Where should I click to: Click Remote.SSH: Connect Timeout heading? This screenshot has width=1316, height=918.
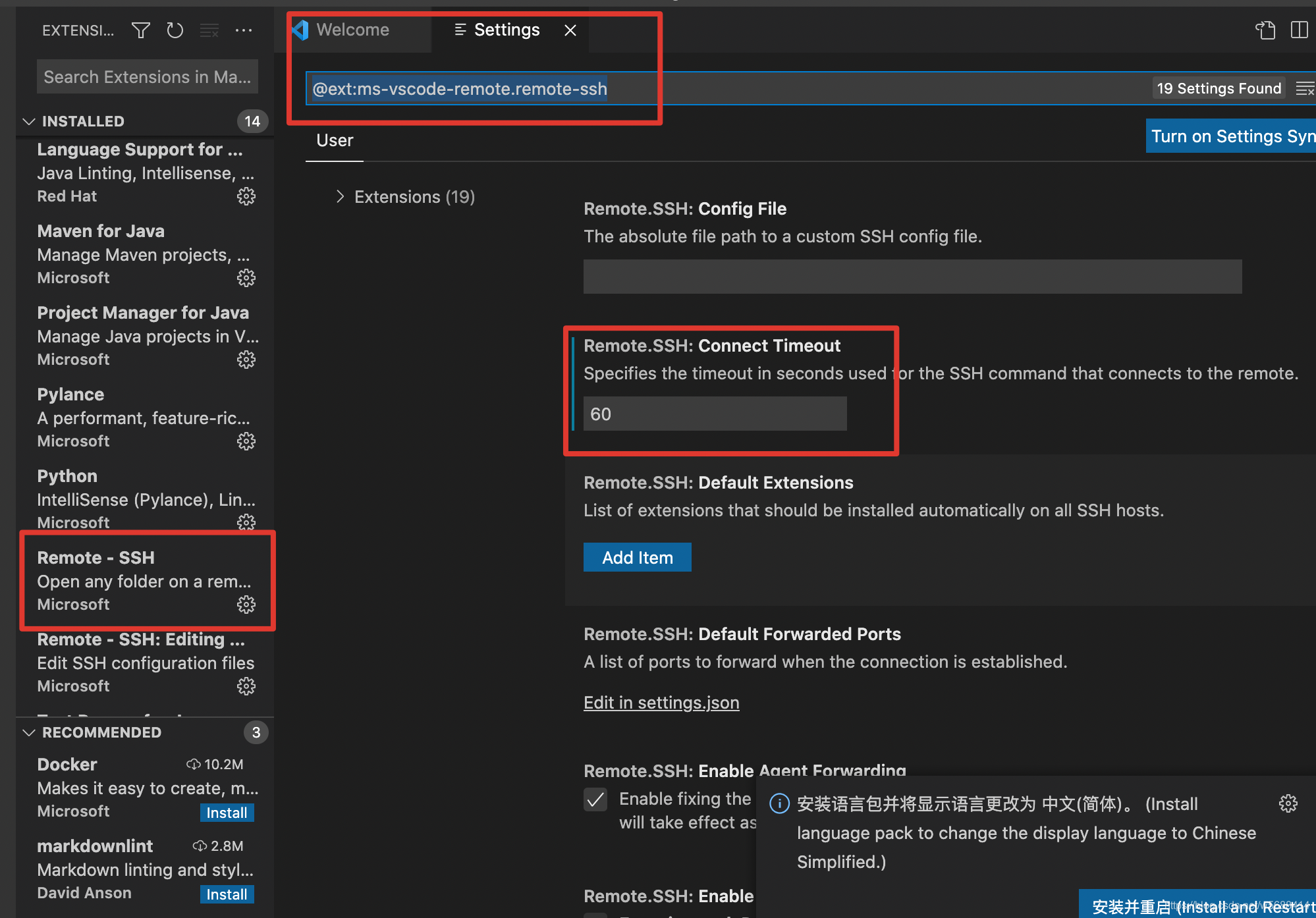712,346
